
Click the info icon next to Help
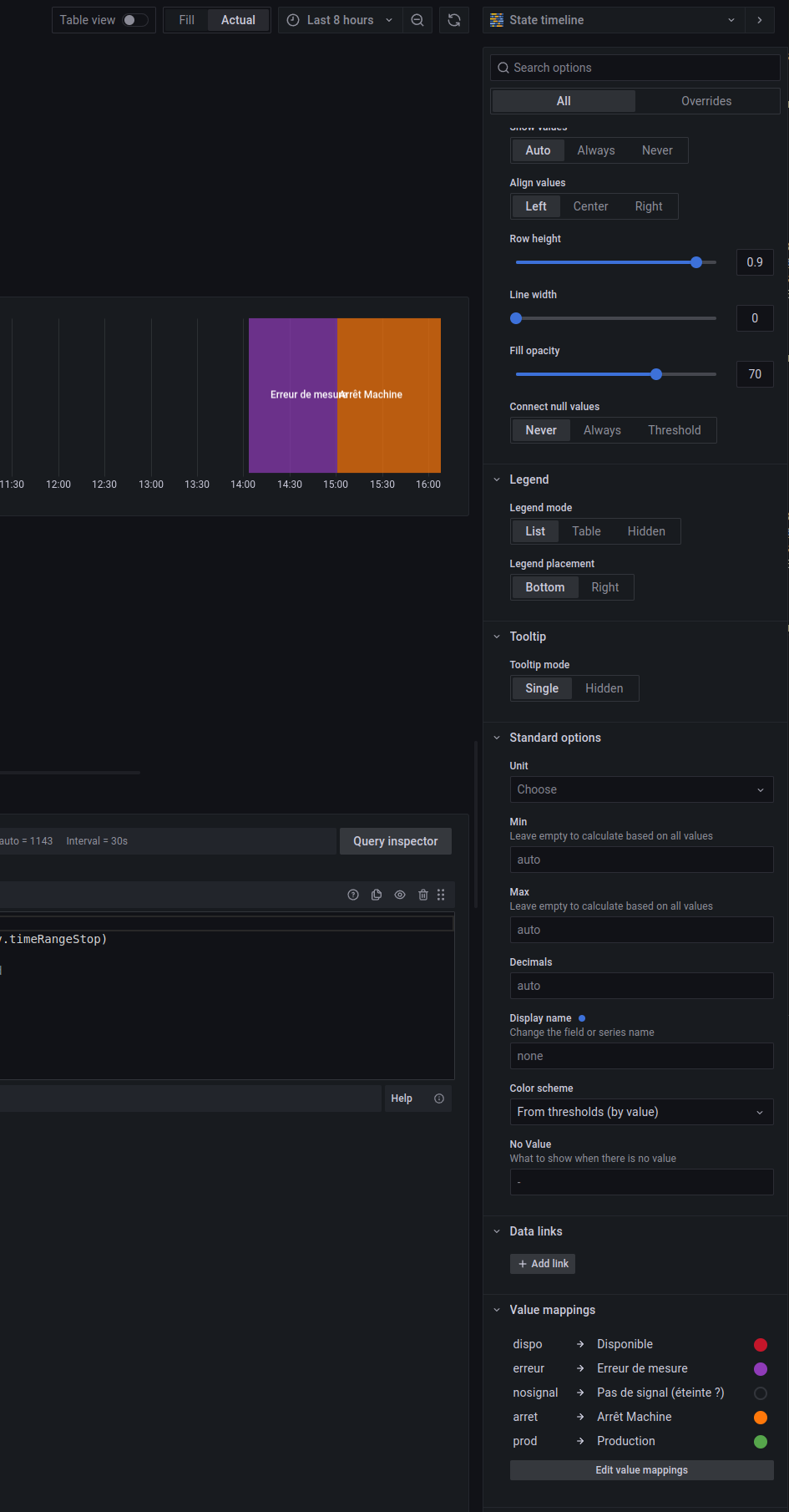point(439,1098)
